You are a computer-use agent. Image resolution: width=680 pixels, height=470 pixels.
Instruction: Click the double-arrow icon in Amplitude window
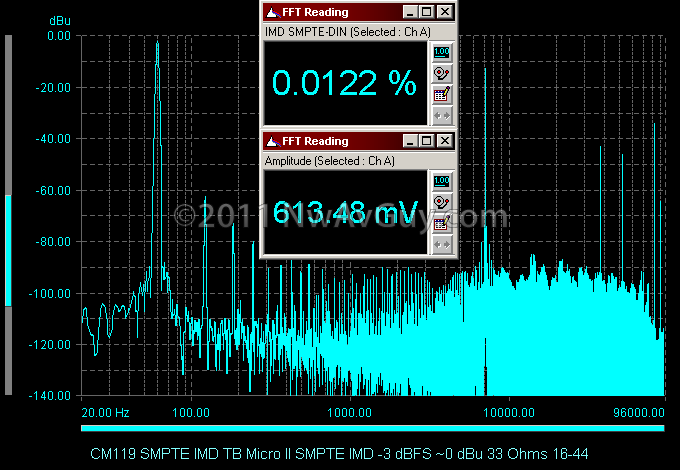pos(443,244)
